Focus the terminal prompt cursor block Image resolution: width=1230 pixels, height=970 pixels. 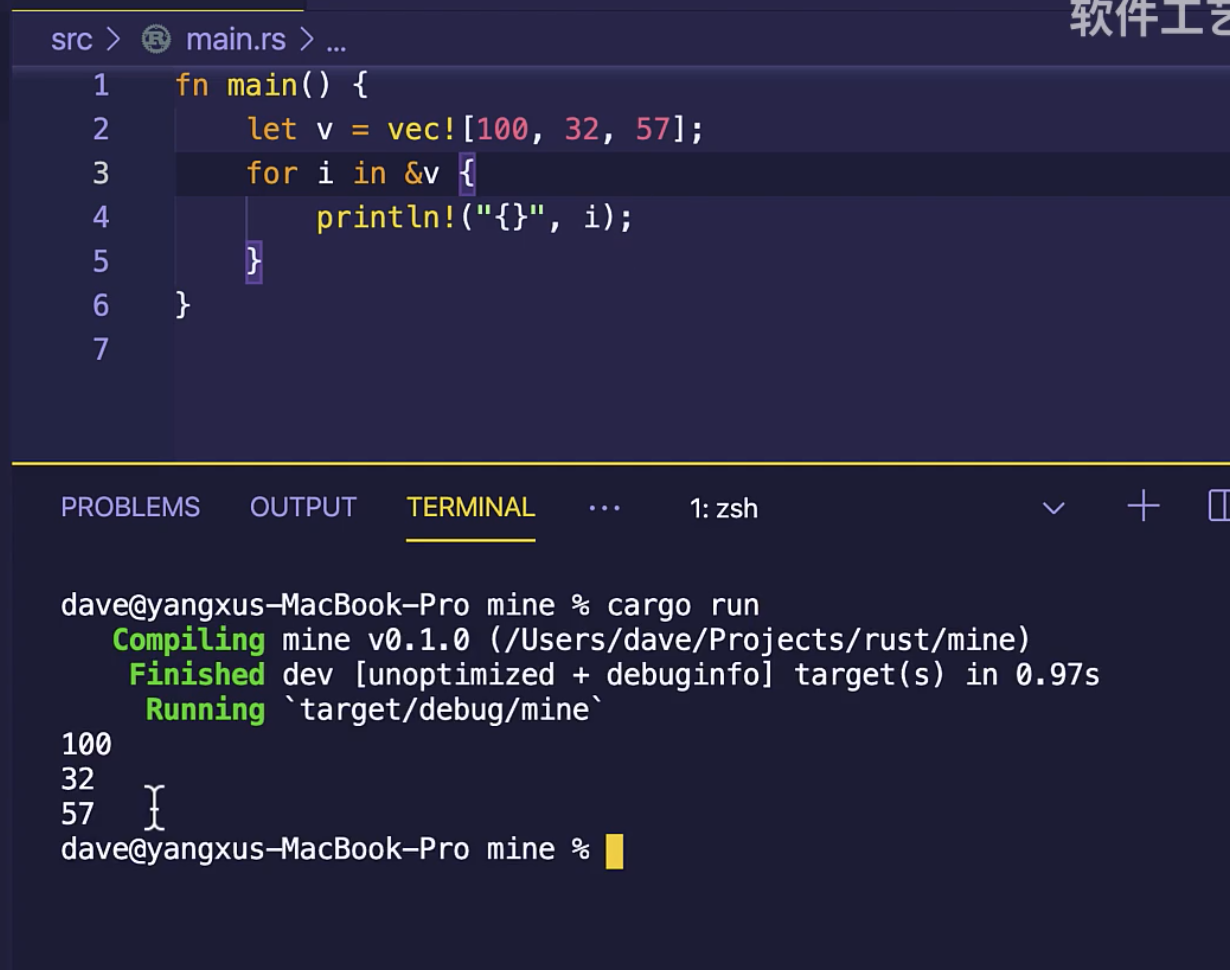coord(614,851)
